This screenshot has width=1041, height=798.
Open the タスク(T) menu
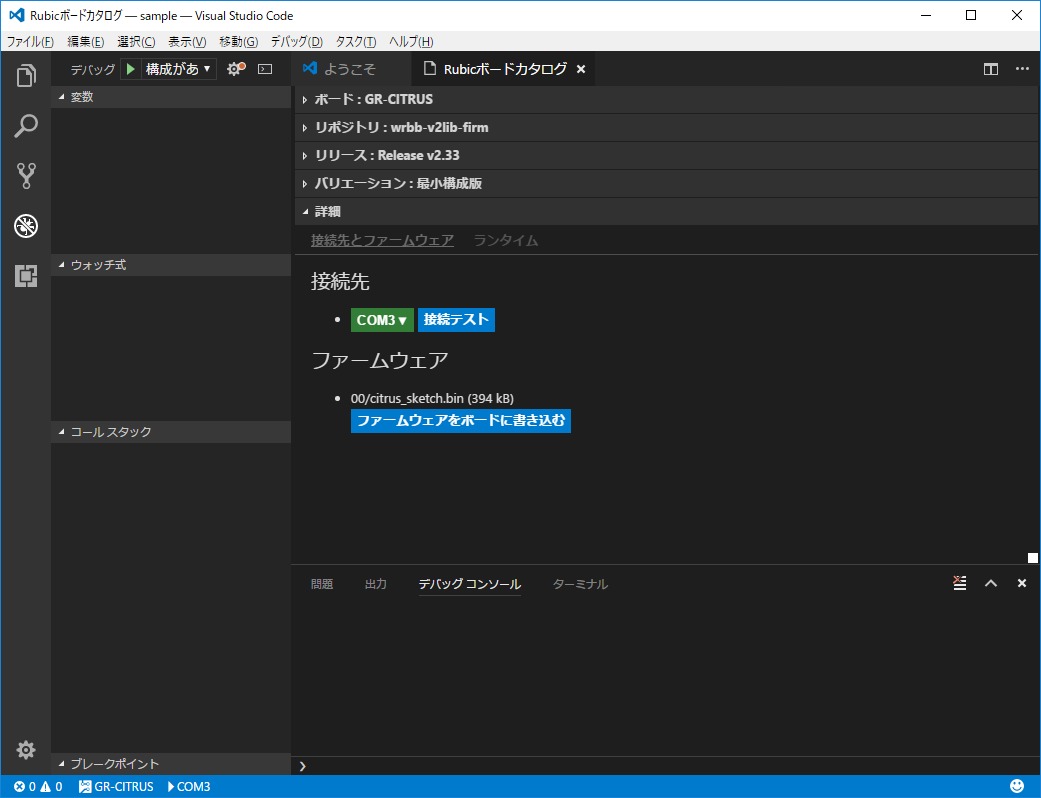tap(356, 42)
